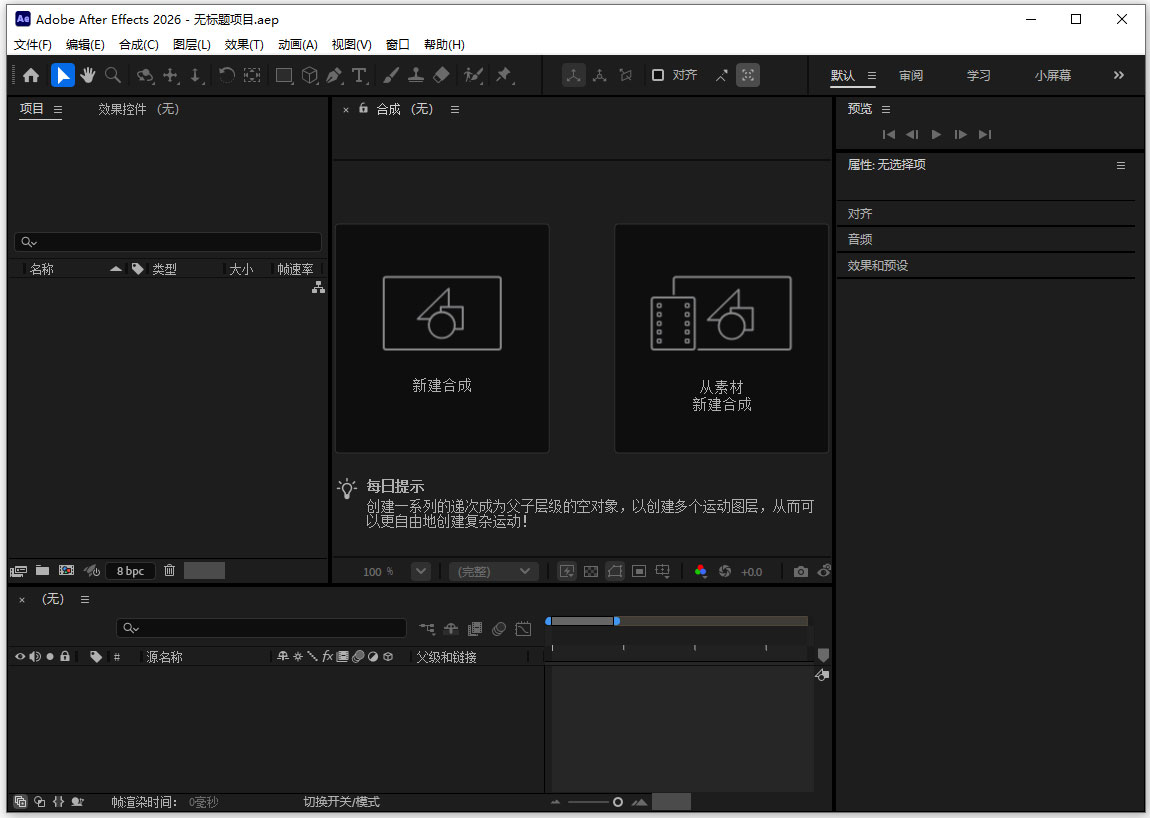Select the Roto Brush tool
Screen dimensions: 1150x818
470,75
